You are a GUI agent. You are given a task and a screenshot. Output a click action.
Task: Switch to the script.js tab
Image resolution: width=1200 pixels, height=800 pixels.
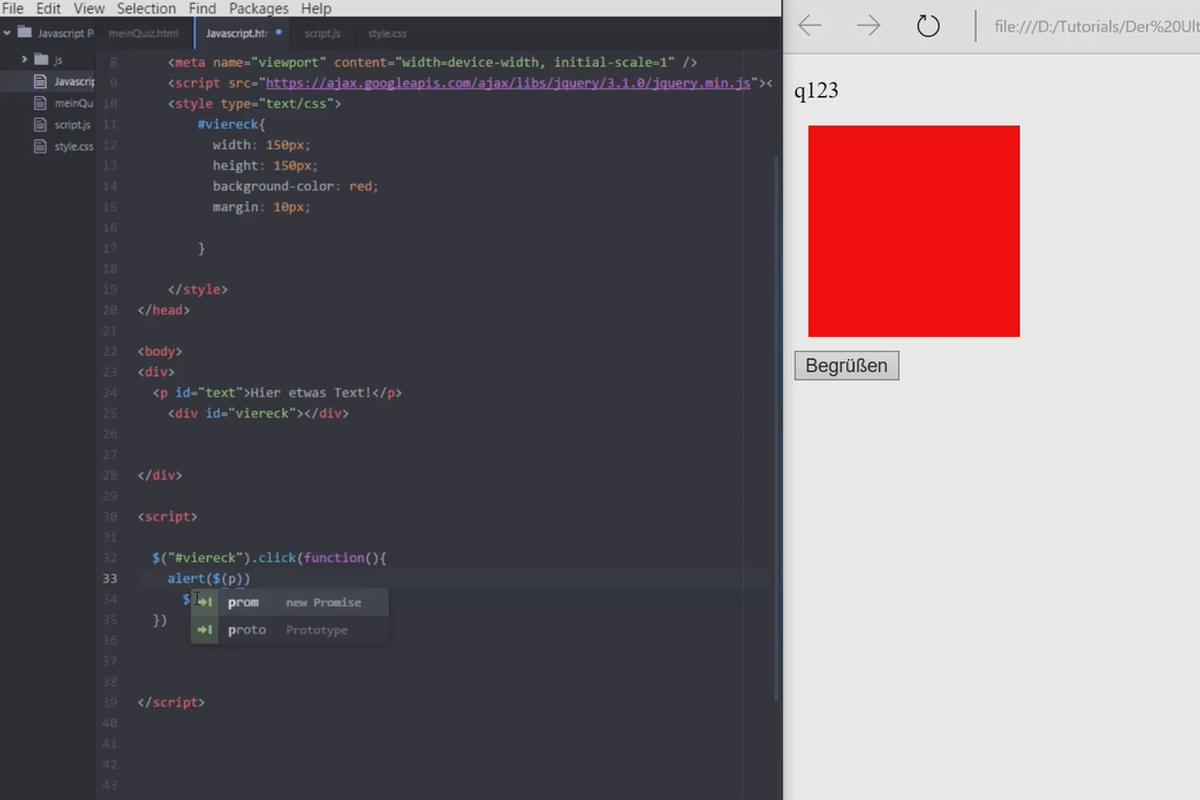tap(322, 33)
